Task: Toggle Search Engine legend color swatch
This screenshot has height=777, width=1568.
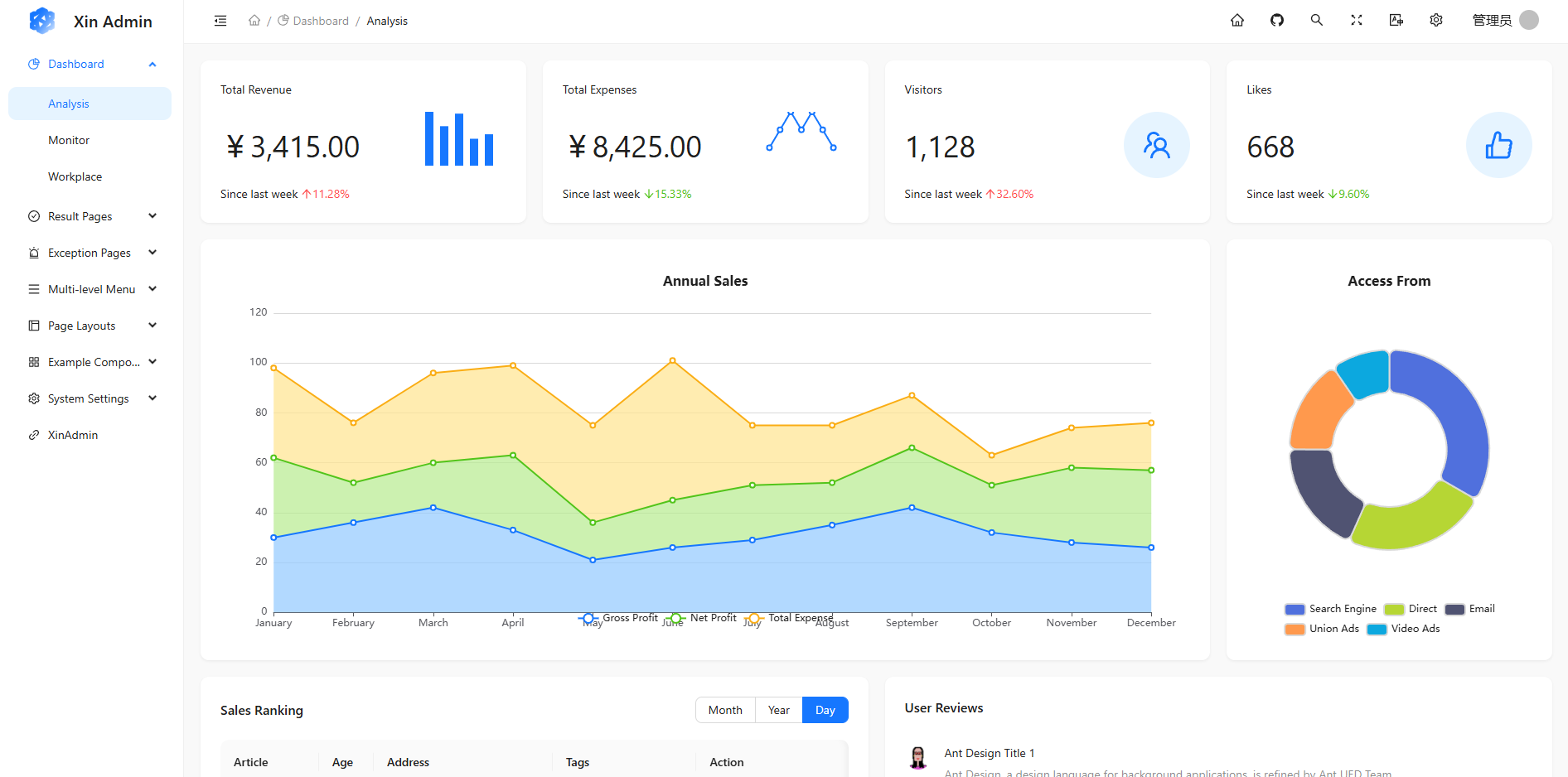Action: 1294,609
